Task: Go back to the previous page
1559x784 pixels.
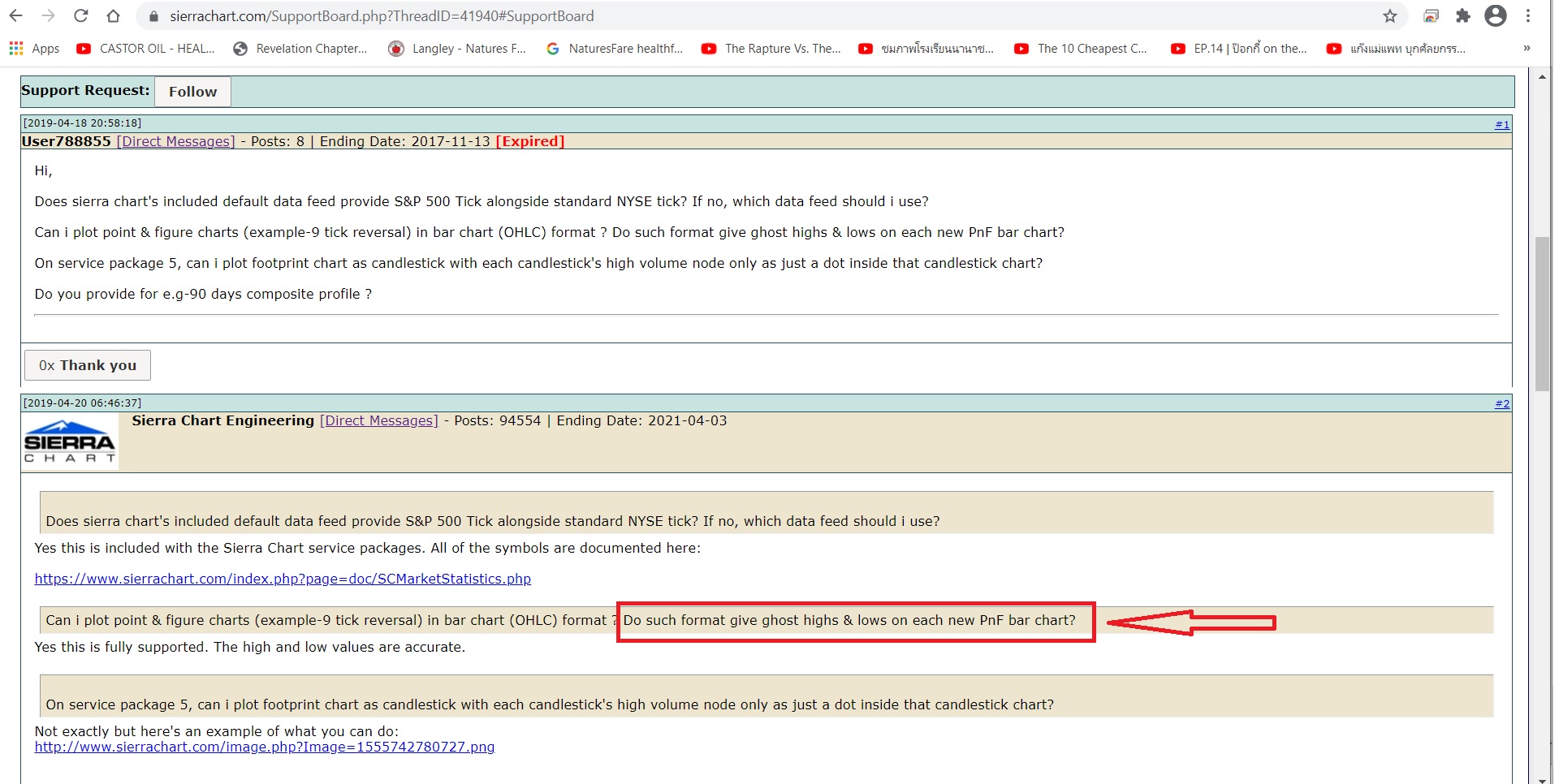Action: [x=16, y=16]
